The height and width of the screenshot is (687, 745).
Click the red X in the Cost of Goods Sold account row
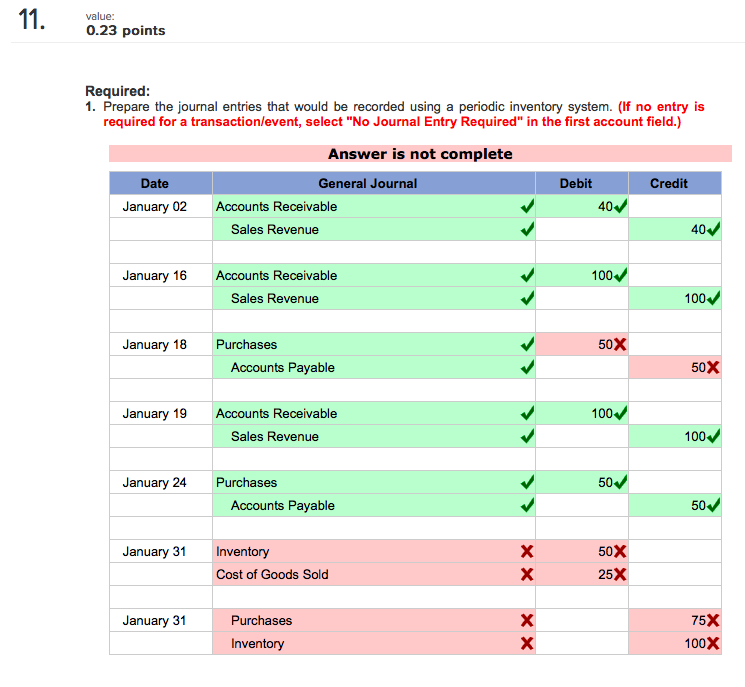point(527,574)
